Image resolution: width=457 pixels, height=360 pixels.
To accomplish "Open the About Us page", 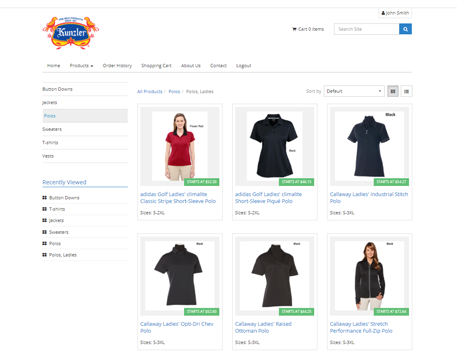I will point(191,66).
